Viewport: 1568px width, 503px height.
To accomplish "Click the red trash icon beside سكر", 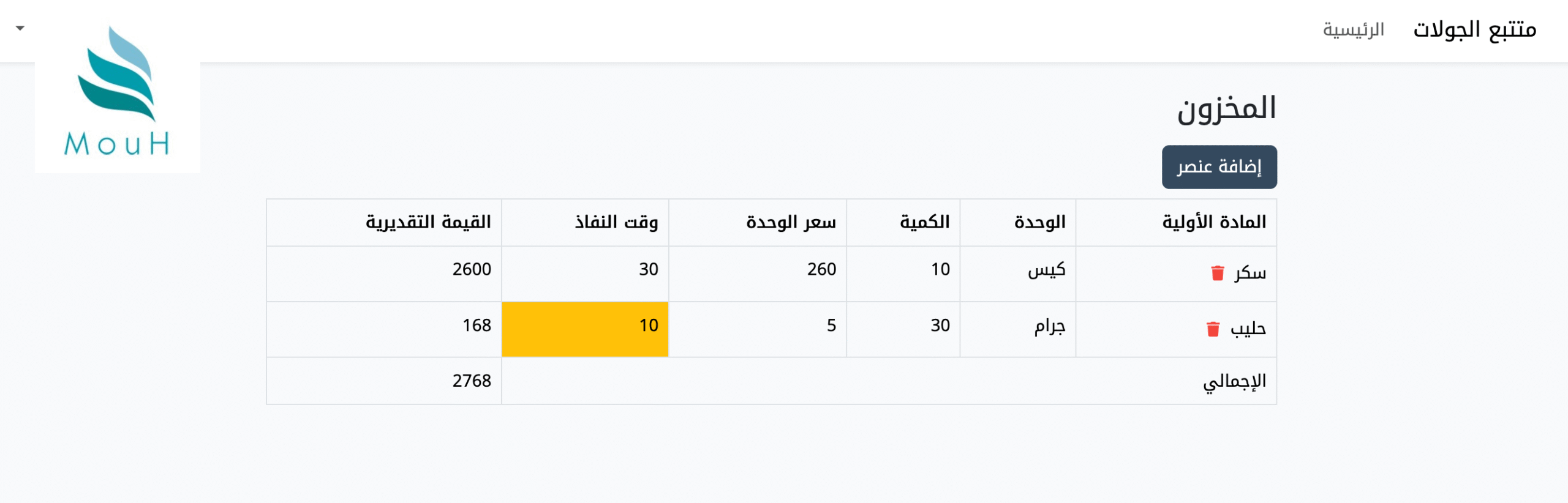I will (1218, 273).
